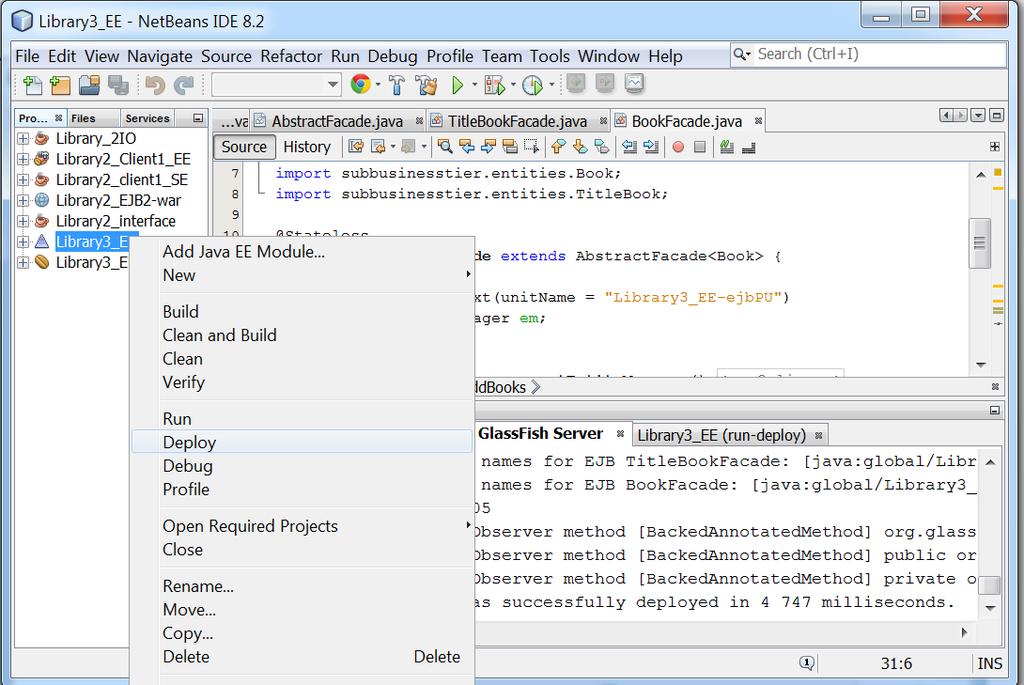The image size is (1024, 685).
Task: Click the INS insert mode indicator
Action: pyautogui.click(x=989, y=663)
